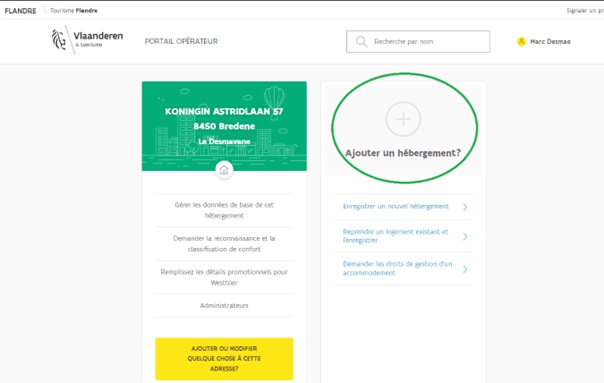
Task: Click the Marc Desmae user name
Action: [550, 42]
